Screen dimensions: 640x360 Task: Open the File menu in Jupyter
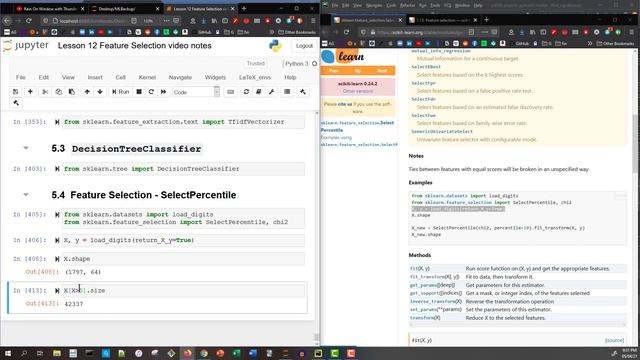tap(20, 77)
